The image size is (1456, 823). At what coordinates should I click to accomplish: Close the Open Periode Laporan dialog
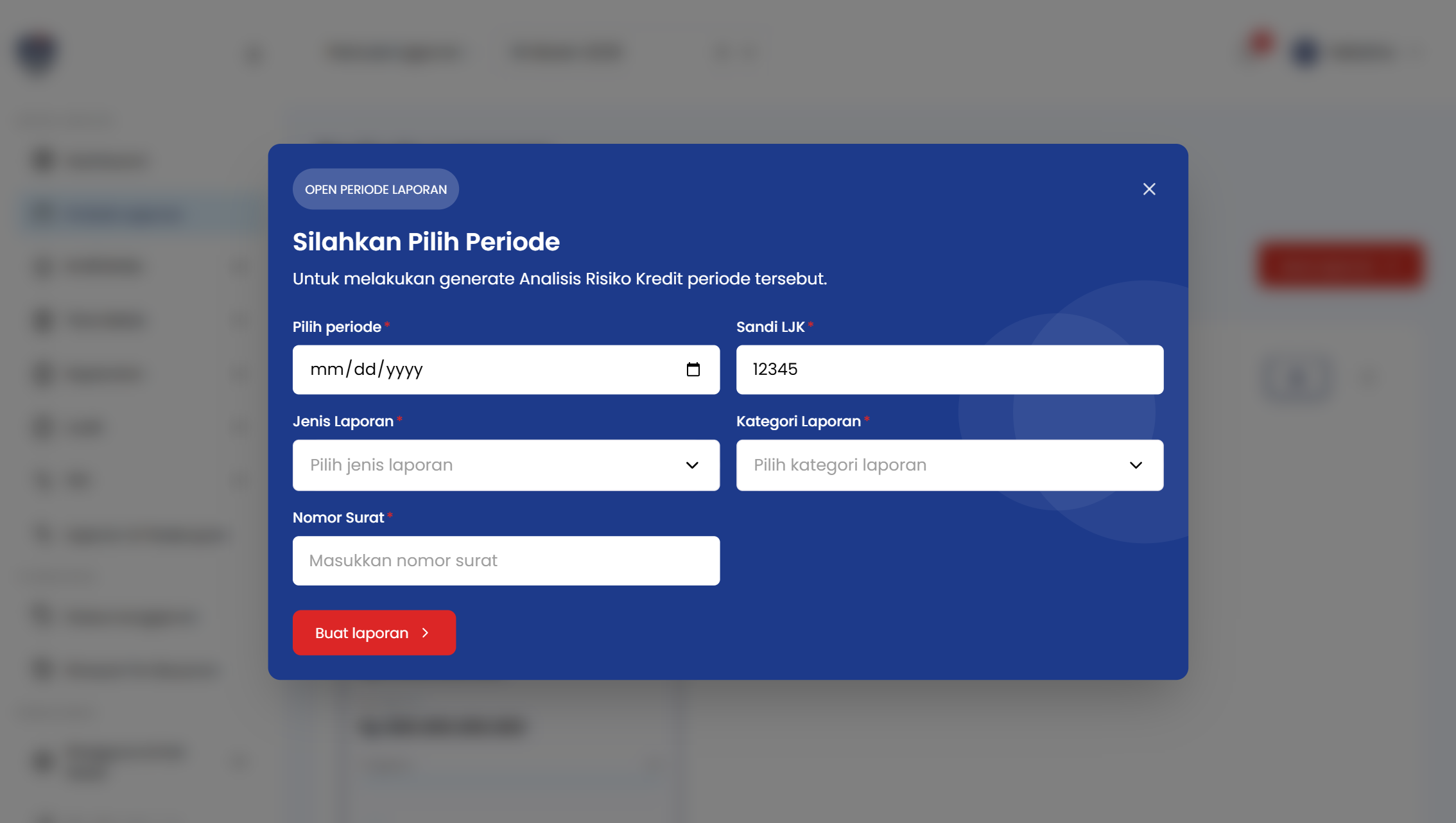click(1148, 189)
